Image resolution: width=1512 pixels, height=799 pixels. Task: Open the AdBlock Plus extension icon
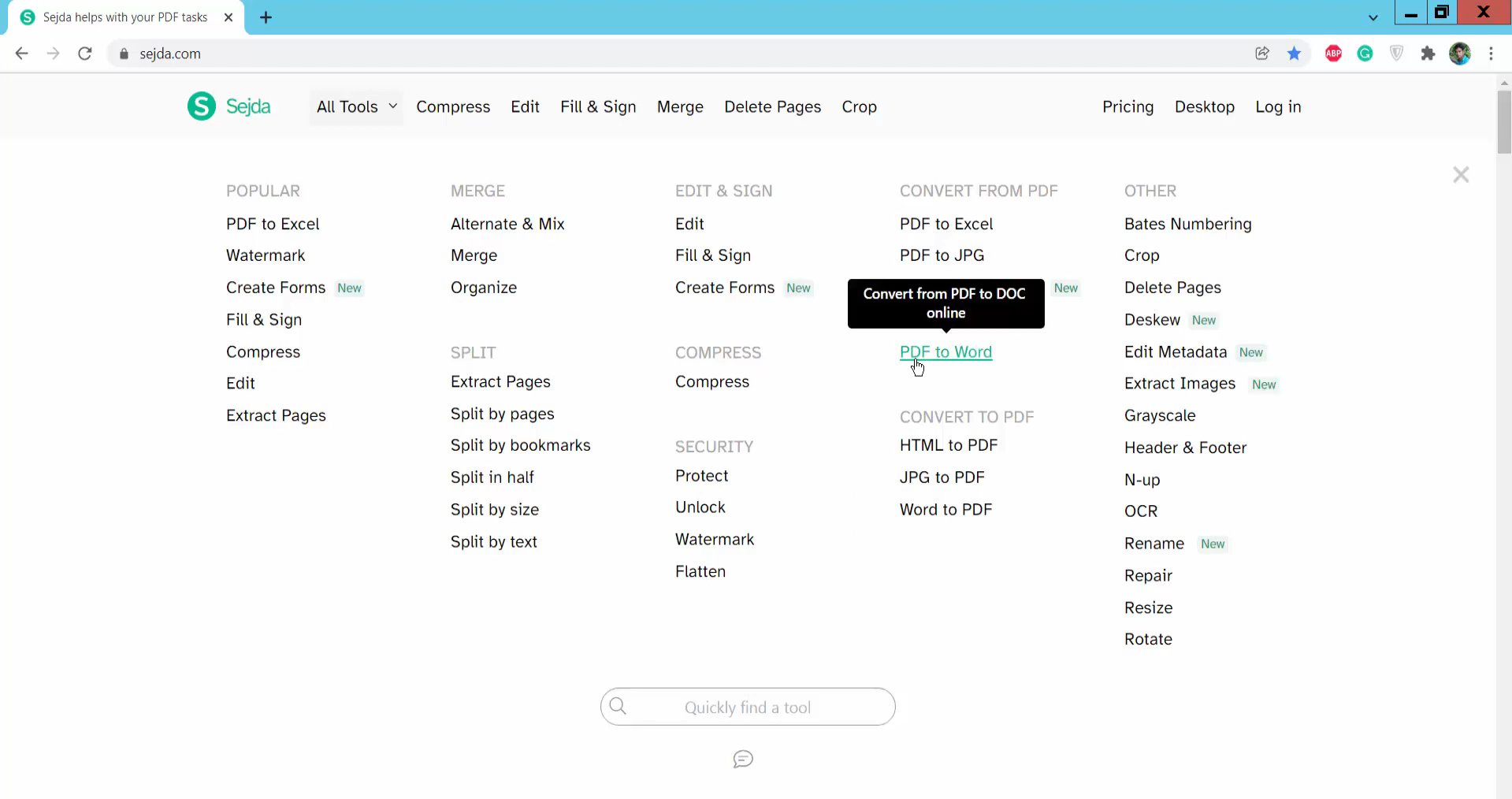tap(1334, 54)
